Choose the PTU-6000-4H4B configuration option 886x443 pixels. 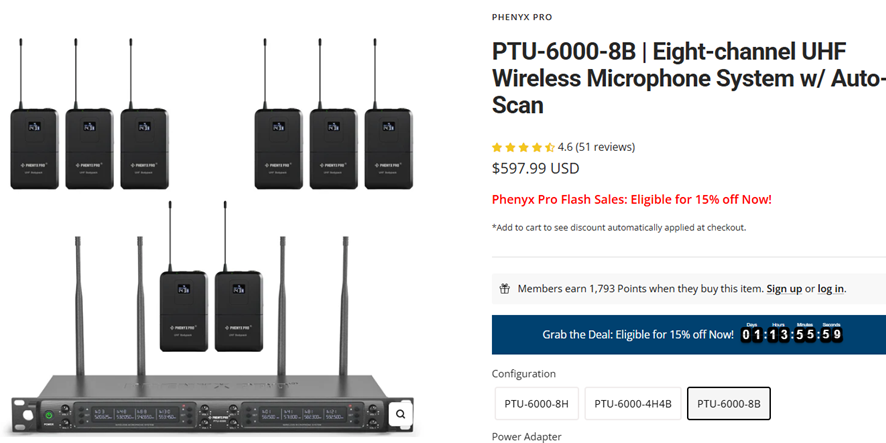(632, 404)
